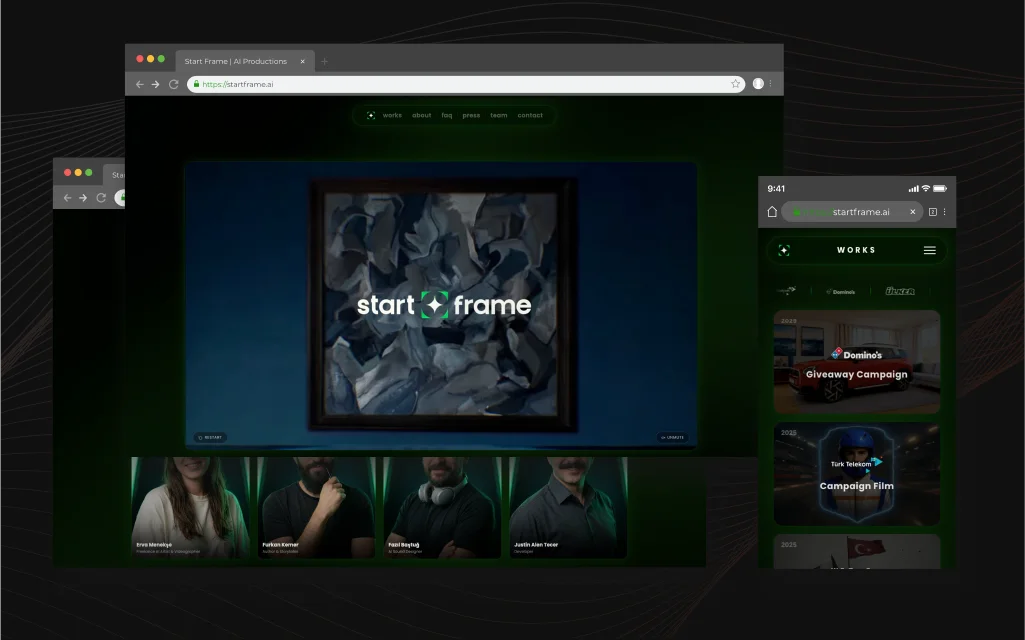The height and width of the screenshot is (640, 1025).
Task: Tap the home icon in the mobile browser
Action: [x=772, y=212]
